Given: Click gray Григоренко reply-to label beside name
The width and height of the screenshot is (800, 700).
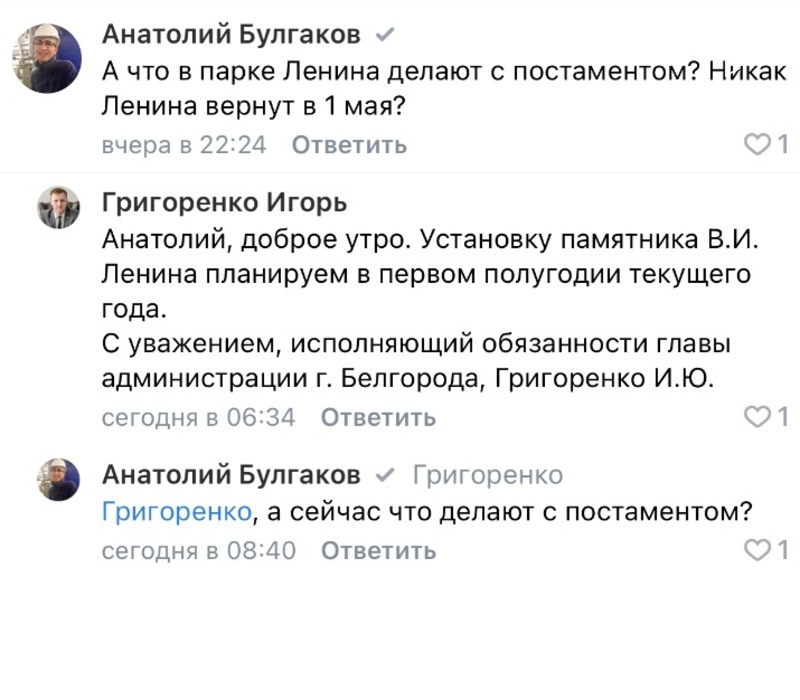Looking at the screenshot, I should [488, 475].
